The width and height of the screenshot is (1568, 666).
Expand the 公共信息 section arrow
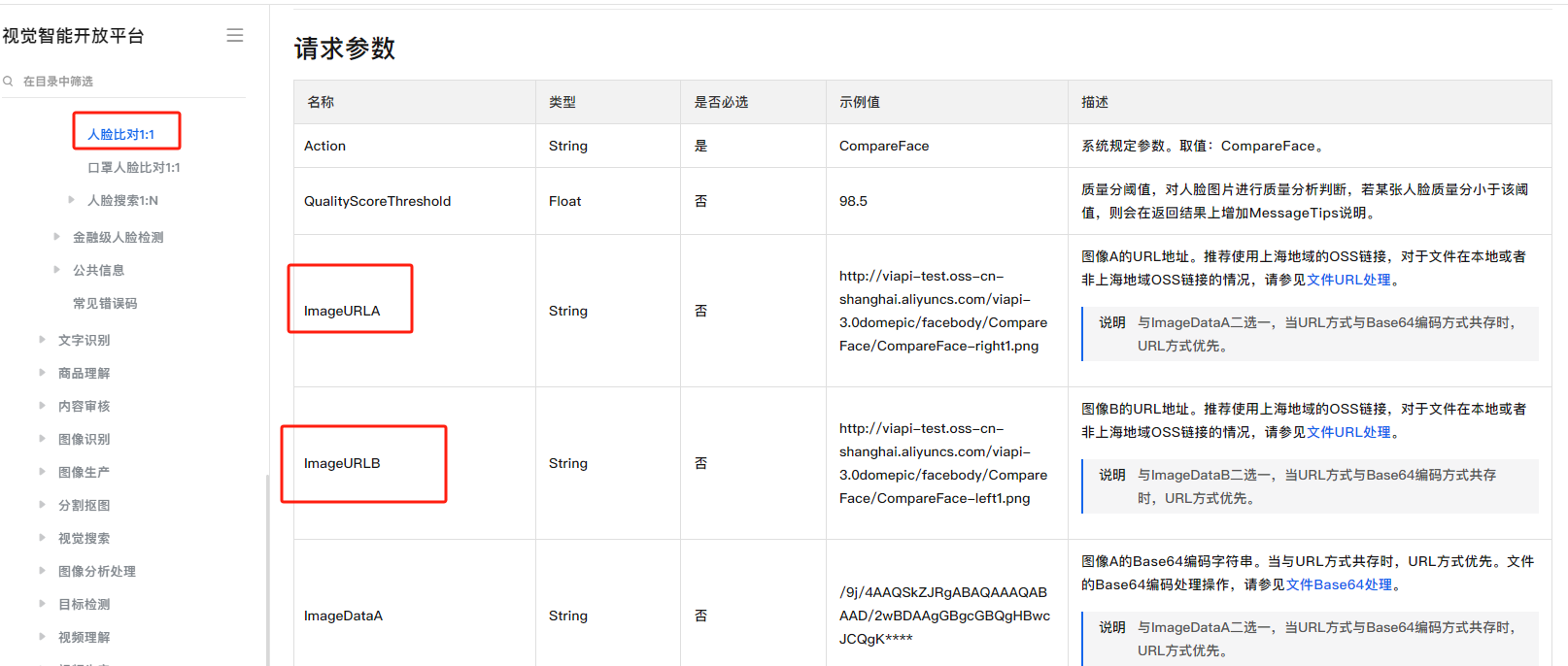tap(56, 270)
